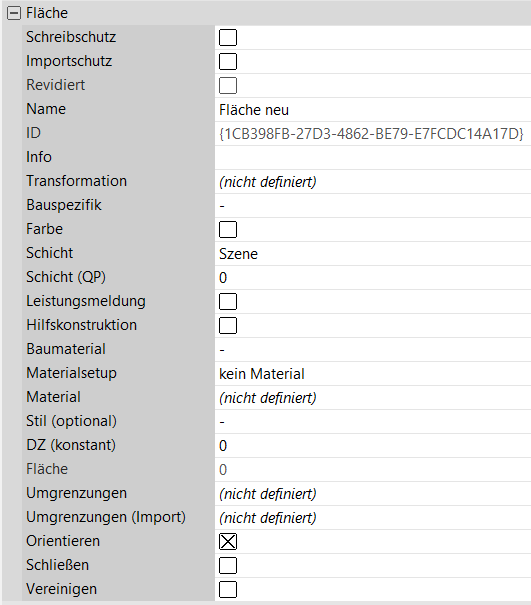Open the Bauspezifik value field
Screen dimensions: 531x605
(373, 206)
